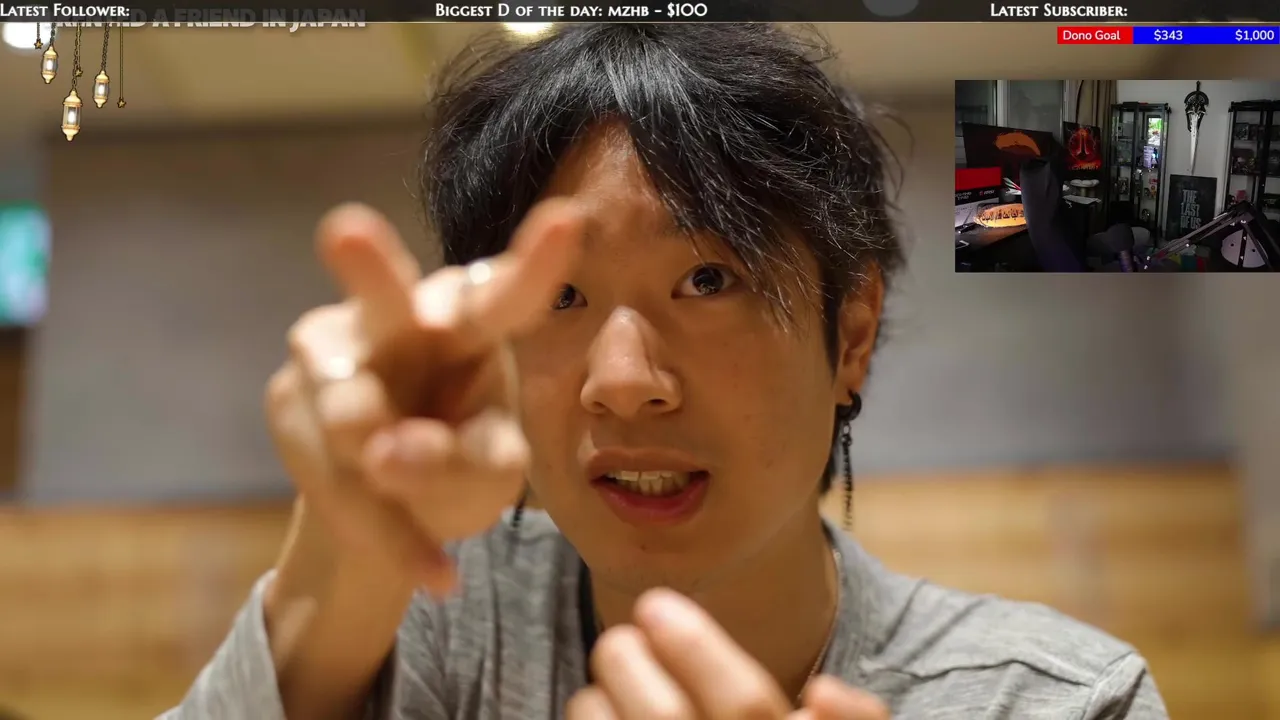Click the red Dono Goal label
This screenshot has width=1280, height=720.
click(x=1095, y=35)
